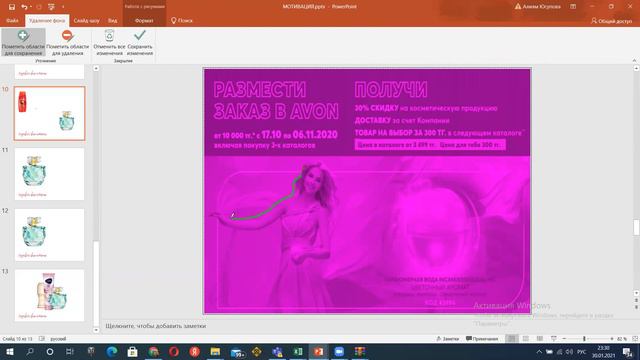Open Yandex browser from taskbar
This screenshot has width=640, height=360.
pyautogui.click(x=195, y=351)
